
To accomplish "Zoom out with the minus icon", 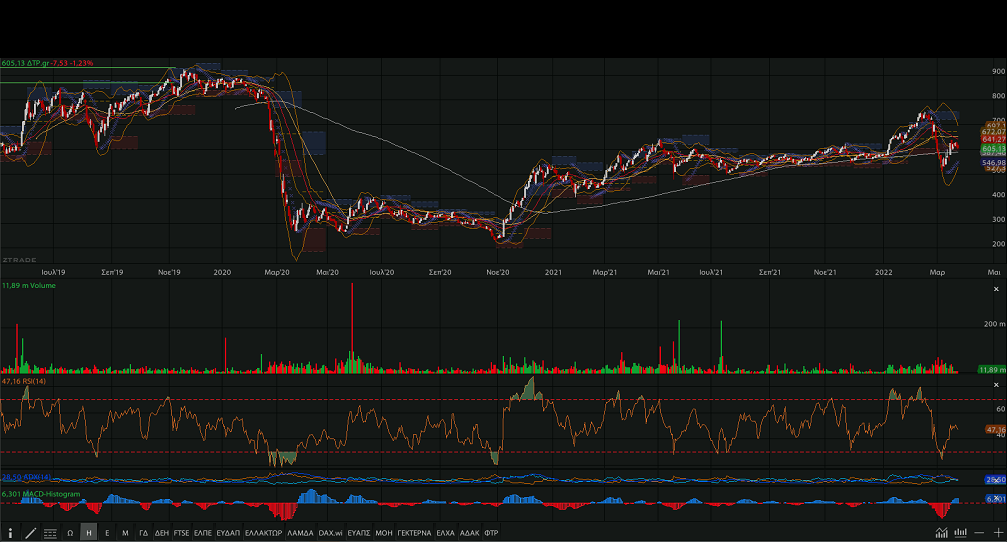I will (x=980, y=532).
